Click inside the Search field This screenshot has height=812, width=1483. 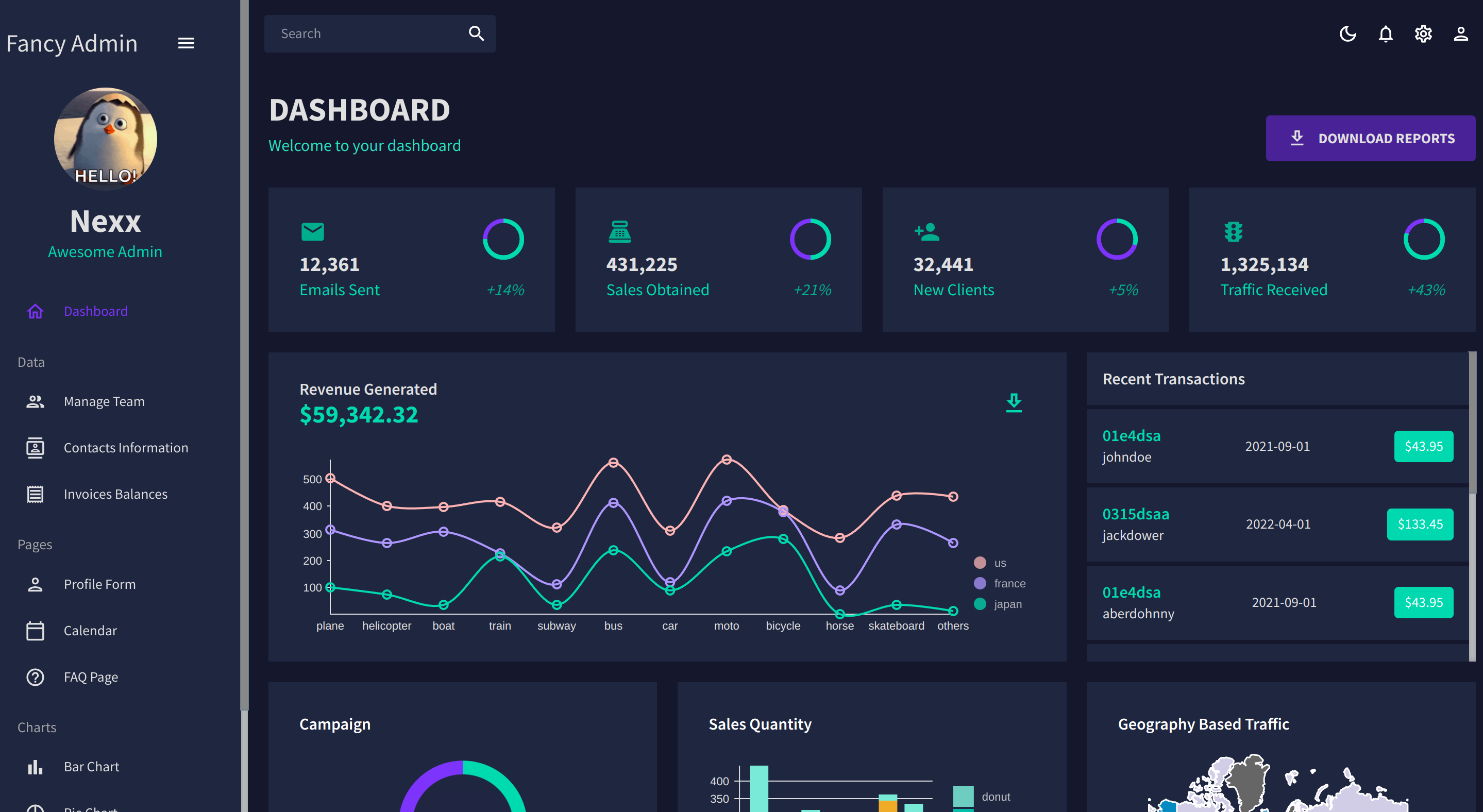tap(357, 33)
